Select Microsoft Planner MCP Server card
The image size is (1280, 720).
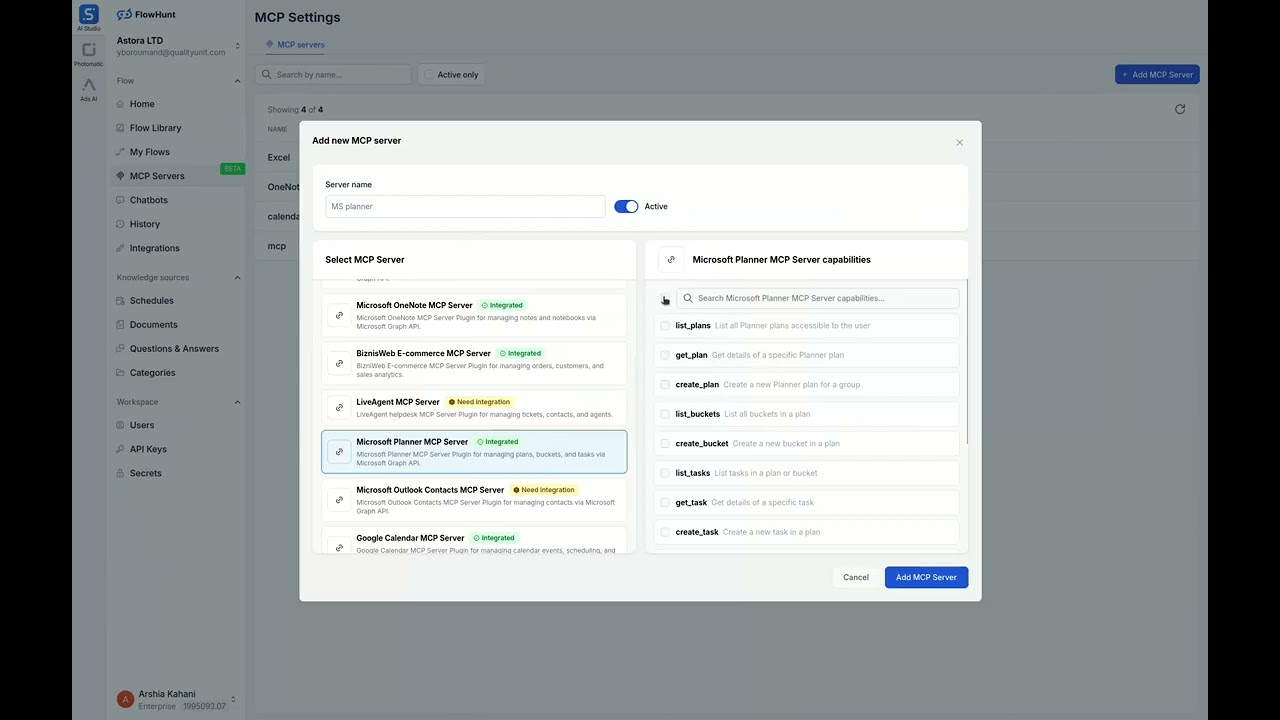(474, 452)
